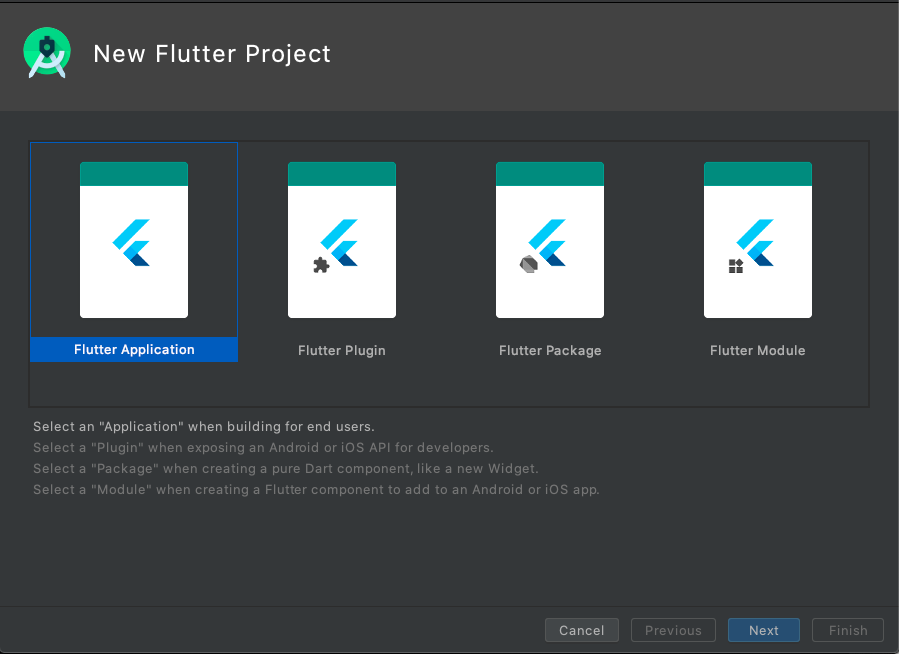The image size is (899, 654).
Task: Select the Flutter Module label
Action: [x=757, y=351]
